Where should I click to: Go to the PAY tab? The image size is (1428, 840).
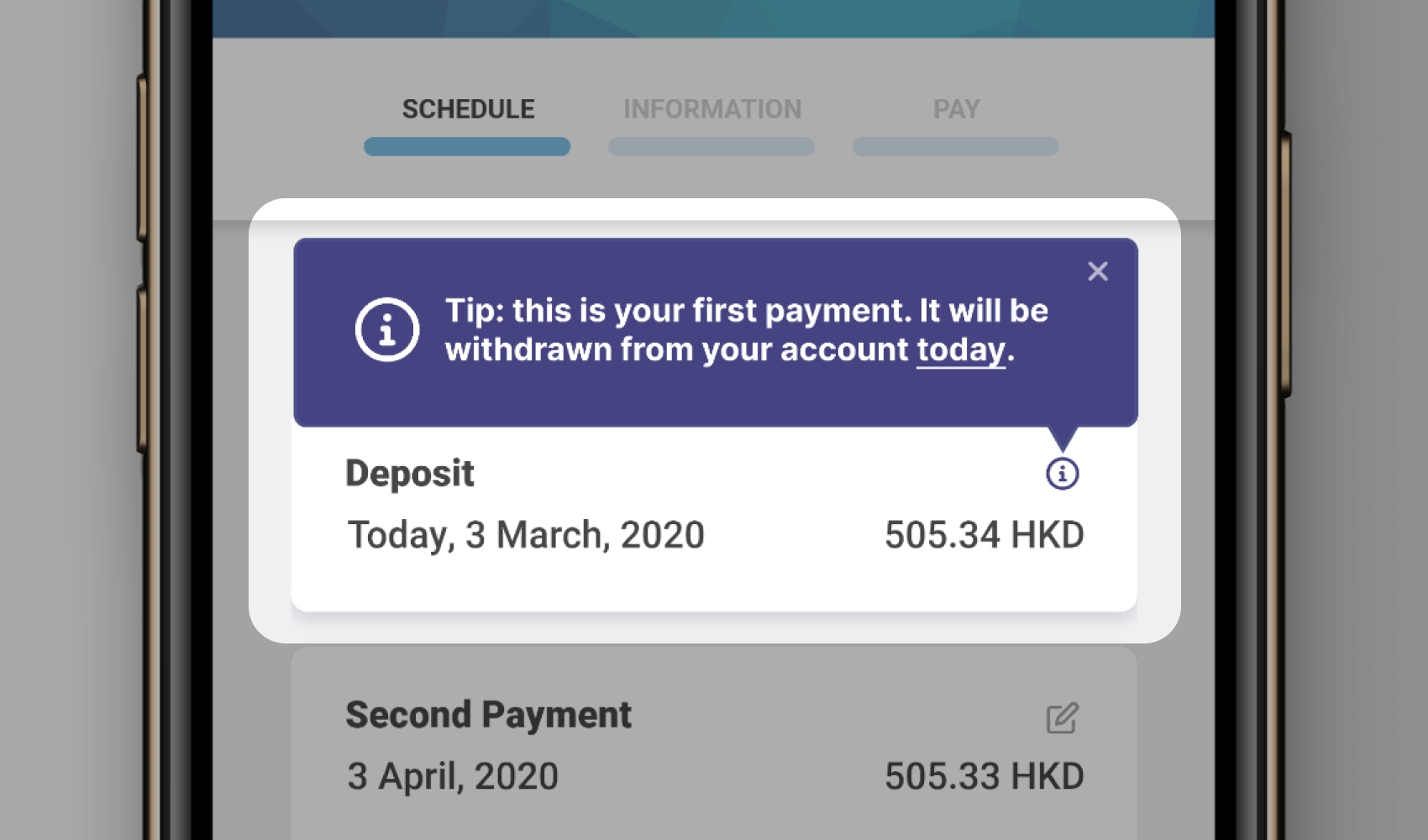click(x=956, y=109)
